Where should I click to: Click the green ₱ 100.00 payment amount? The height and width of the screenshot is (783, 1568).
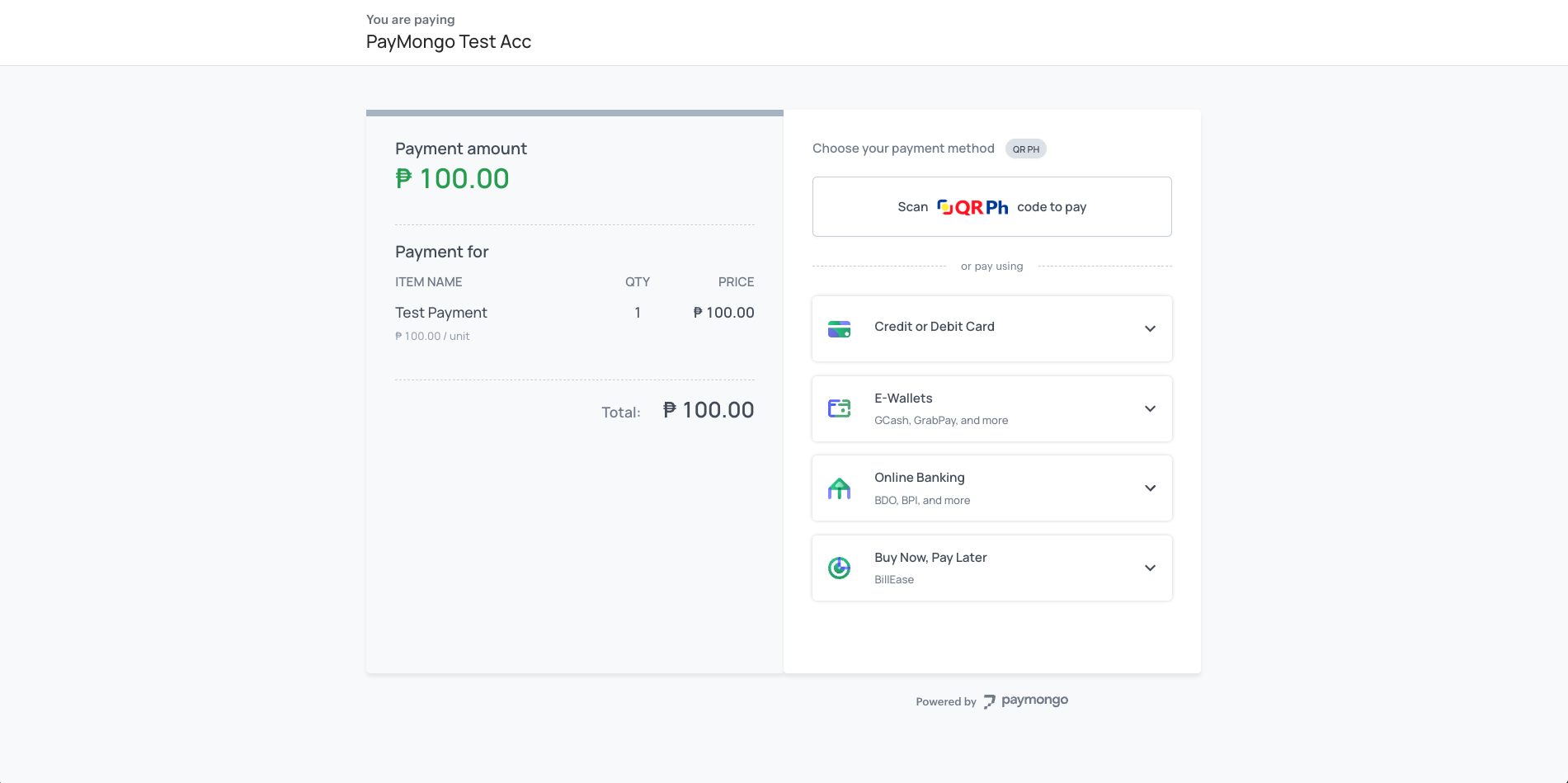(x=452, y=179)
